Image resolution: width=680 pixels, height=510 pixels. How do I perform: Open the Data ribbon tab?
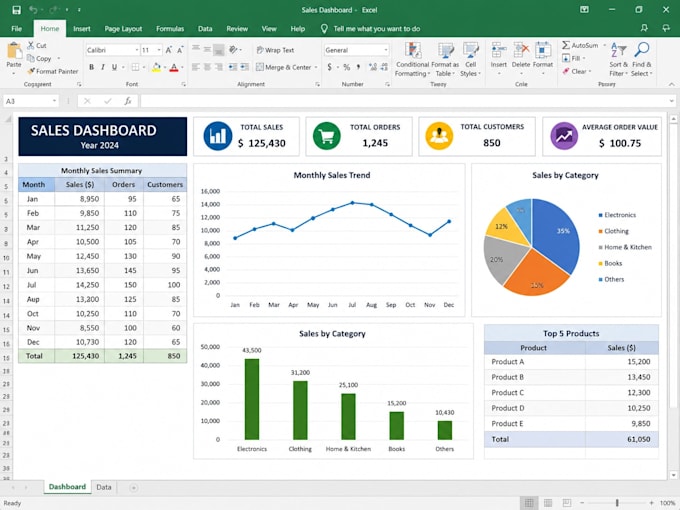click(x=205, y=29)
